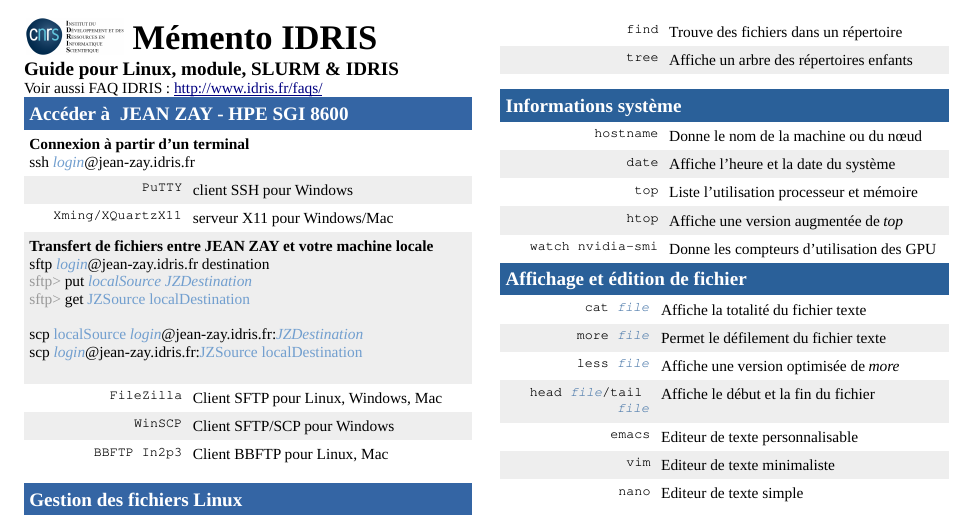Click the hostname command
Screen dimensions: 965x515
coord(625,134)
